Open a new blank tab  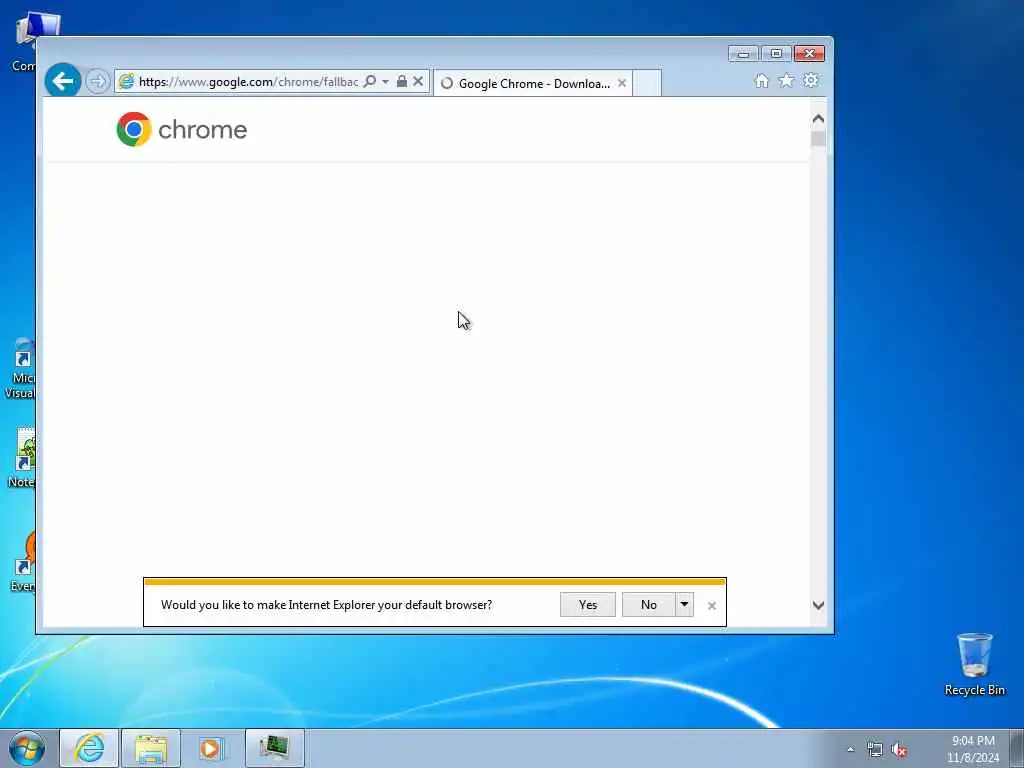tap(647, 83)
